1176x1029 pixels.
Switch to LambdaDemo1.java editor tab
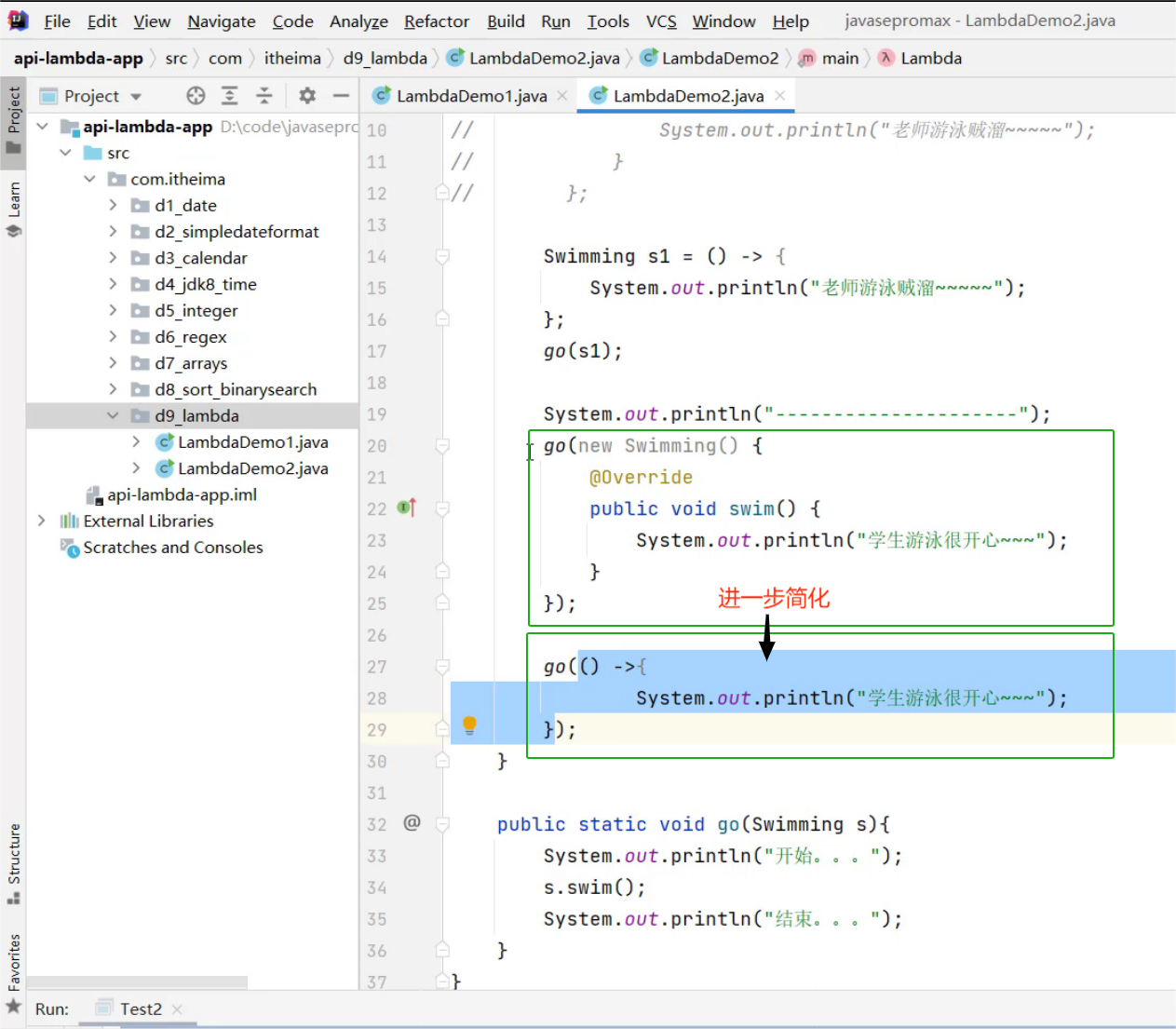click(x=471, y=96)
